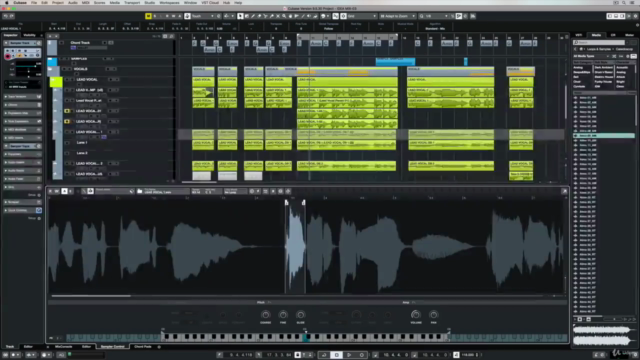The height and width of the screenshot is (360, 640).
Task: Click the Media rack search field
Action: tap(600, 42)
